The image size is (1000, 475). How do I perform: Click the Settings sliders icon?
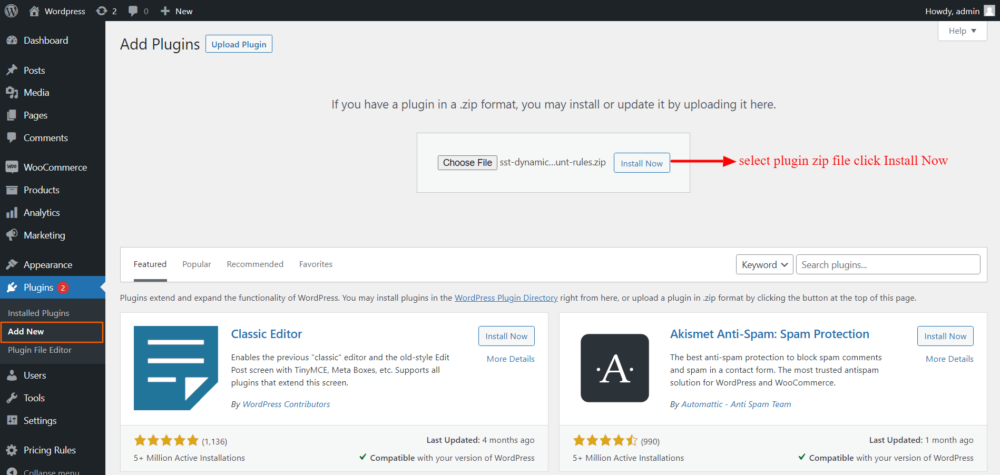[x=11, y=421]
